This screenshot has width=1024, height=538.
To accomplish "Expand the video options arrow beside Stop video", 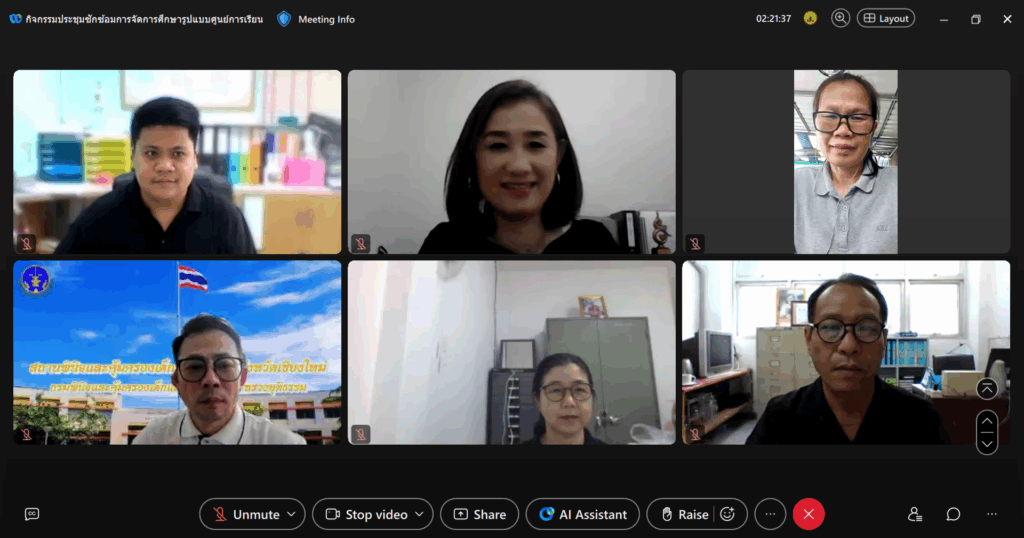I will tap(420, 514).
